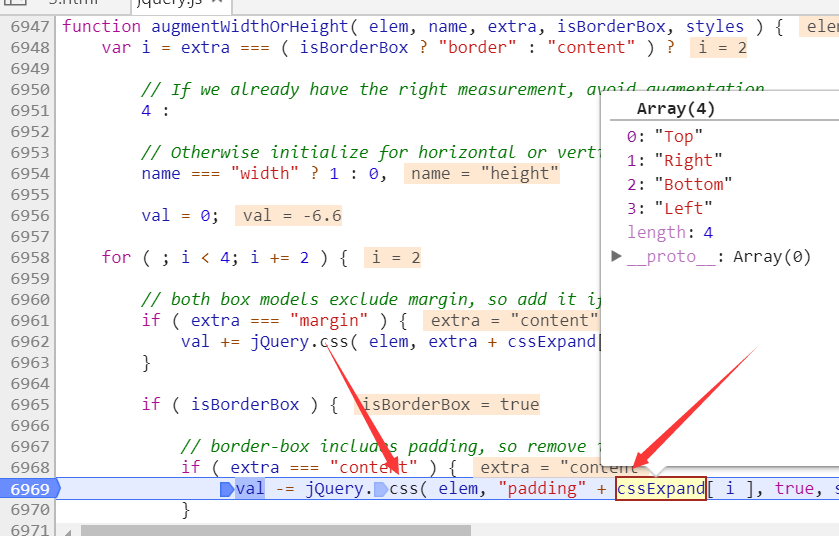The image size is (839, 536).
Task: Click the highlighted cssExpand token on line 6969
Action: (661, 488)
